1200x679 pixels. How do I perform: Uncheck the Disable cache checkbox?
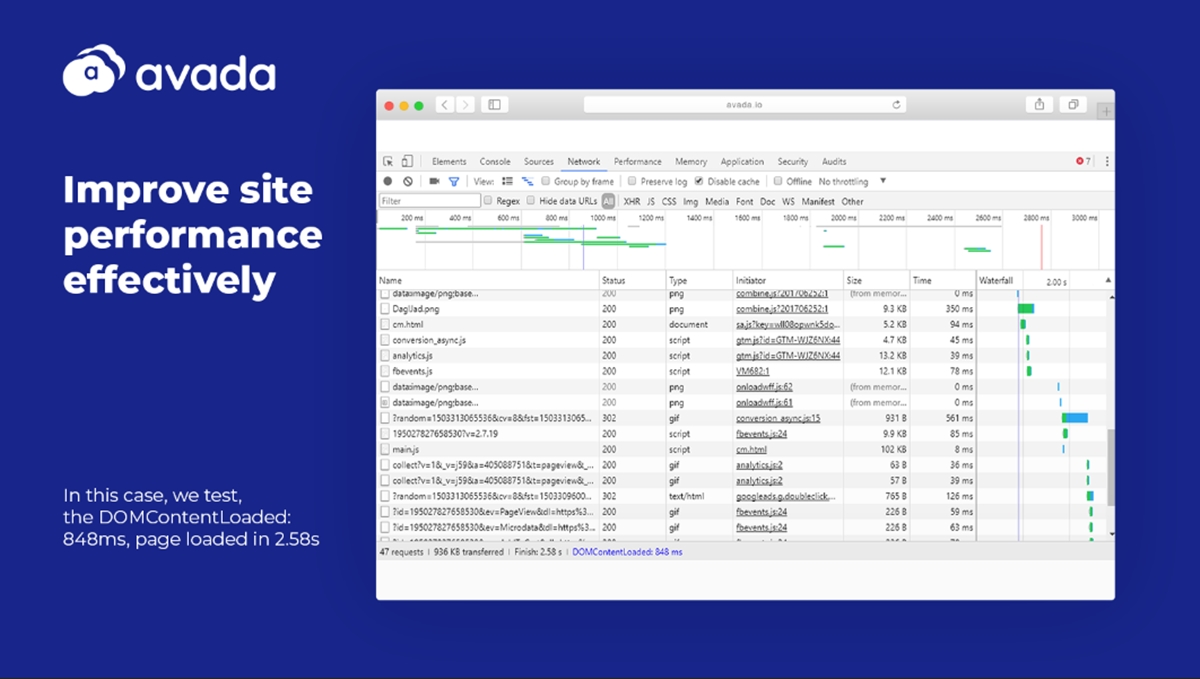click(699, 181)
